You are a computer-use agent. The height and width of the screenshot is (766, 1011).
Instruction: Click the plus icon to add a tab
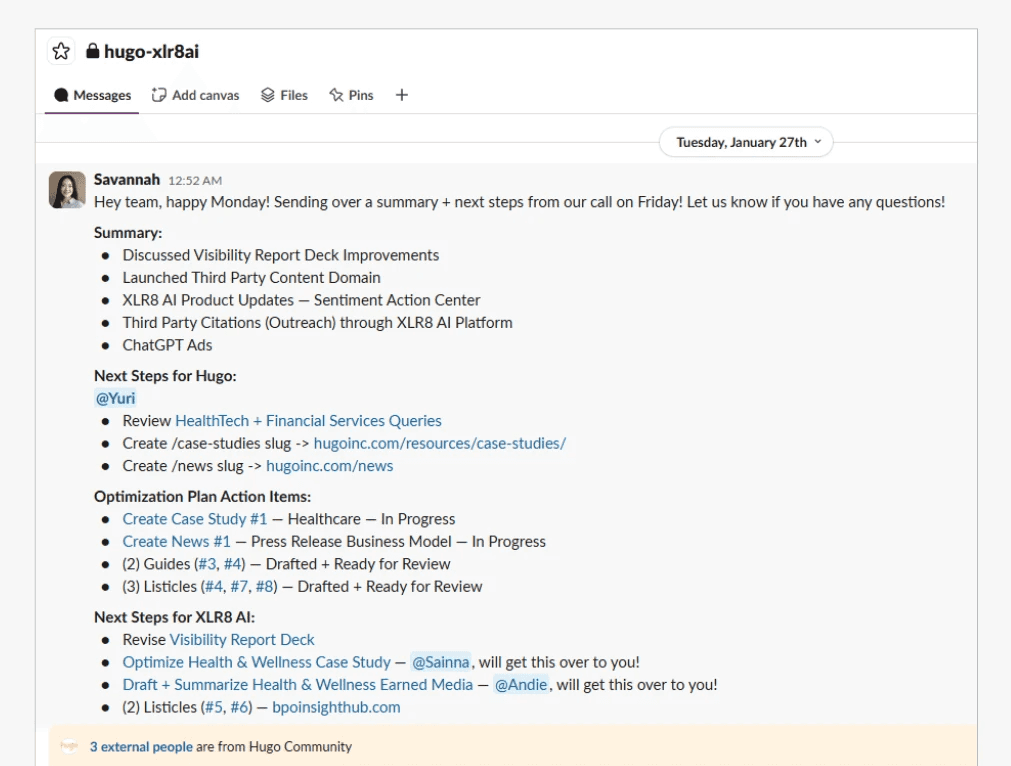402,95
